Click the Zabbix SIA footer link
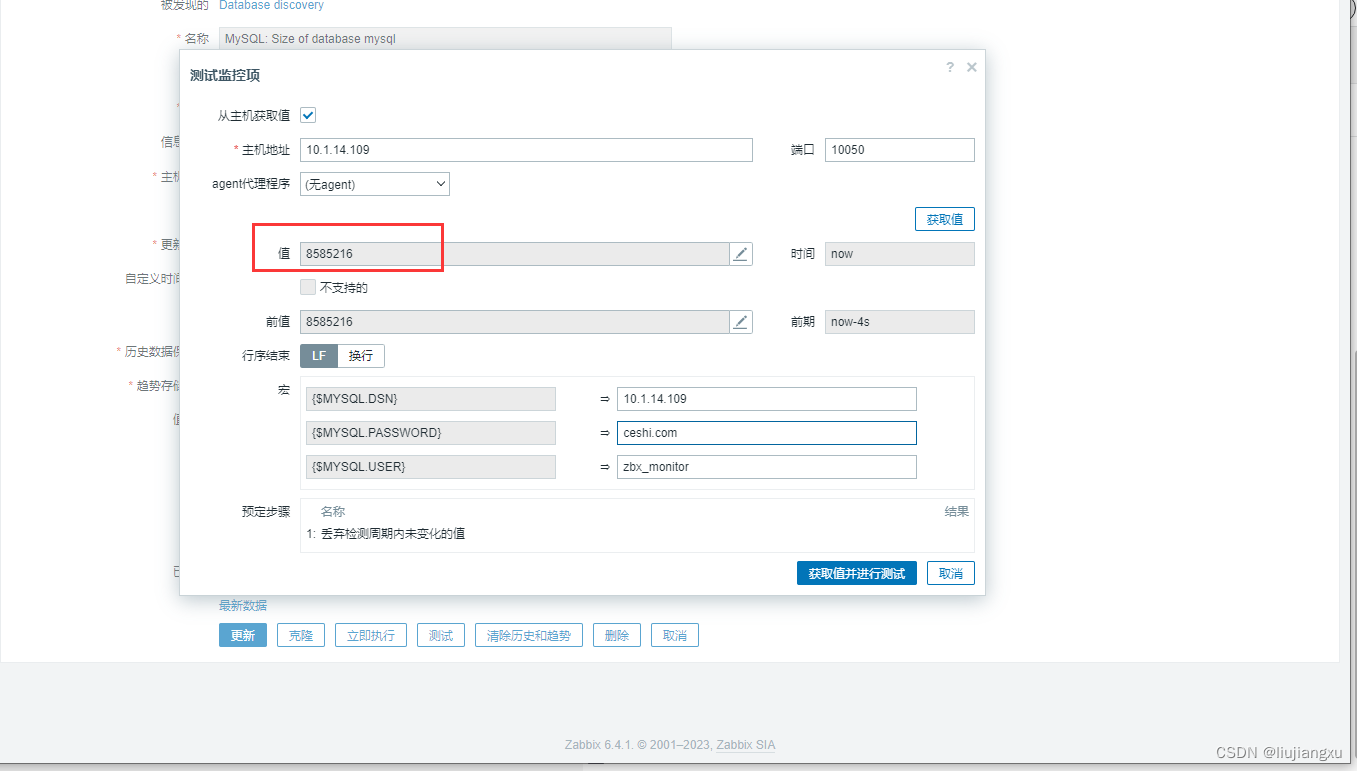 (x=745, y=744)
